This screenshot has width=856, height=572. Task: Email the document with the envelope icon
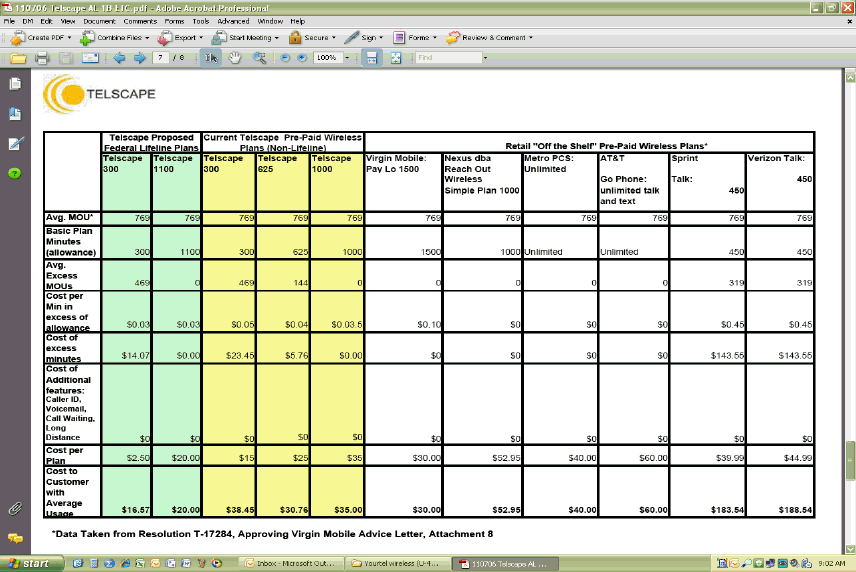90,58
